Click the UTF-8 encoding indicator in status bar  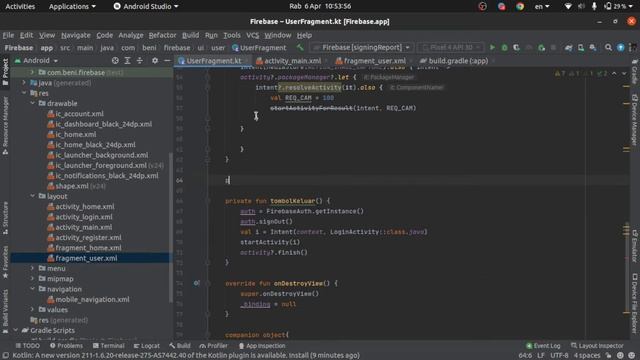point(559,356)
